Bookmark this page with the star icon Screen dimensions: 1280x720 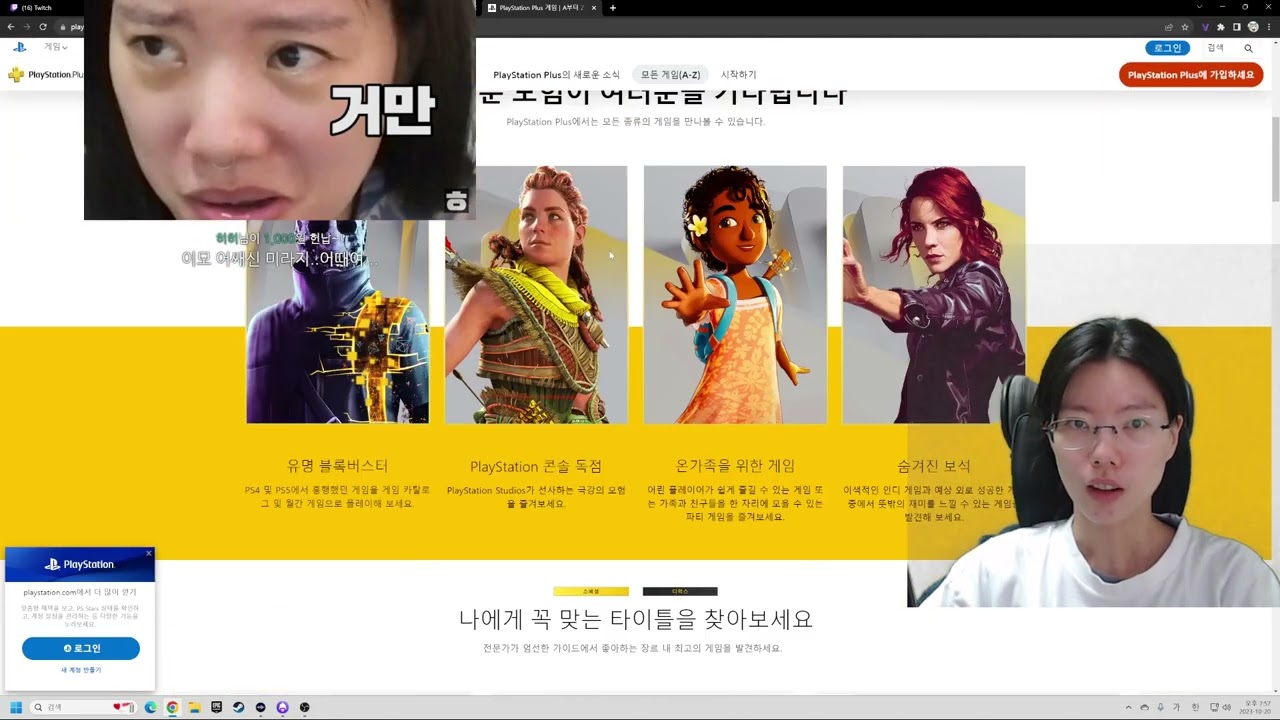click(x=1185, y=27)
